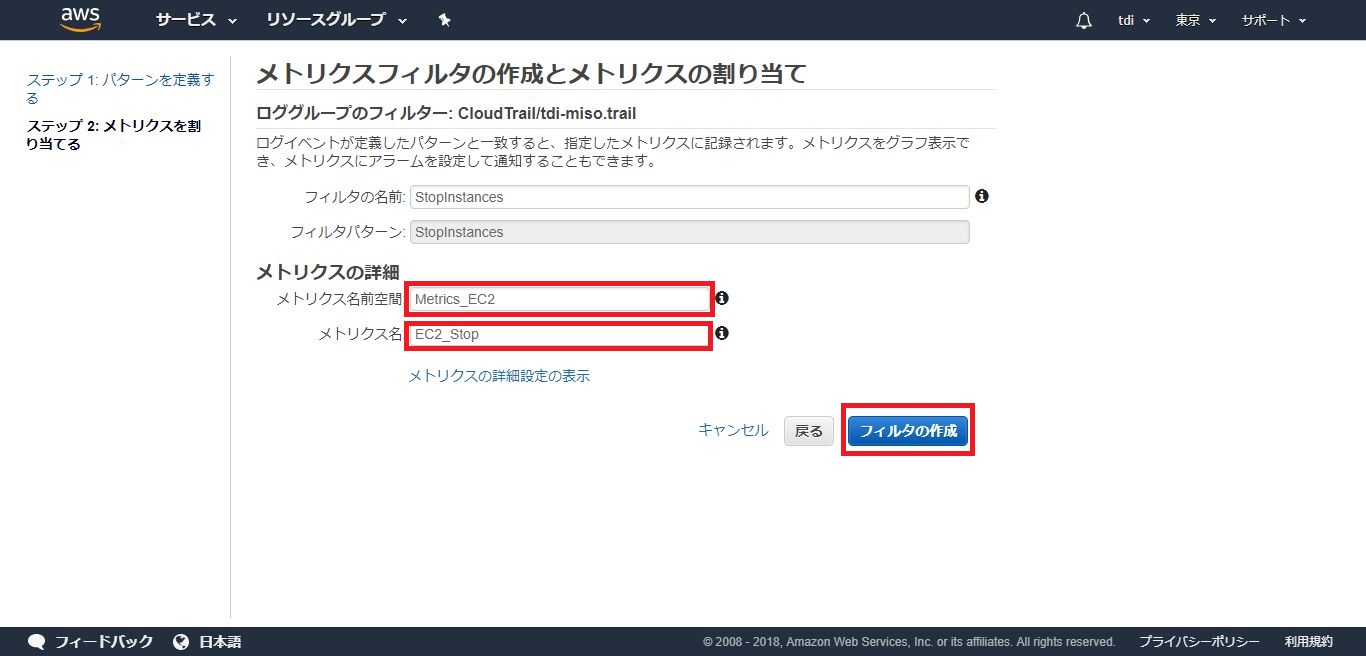
Task: Expand メトリクスの詳細設定の表示 link
Action: [499, 376]
